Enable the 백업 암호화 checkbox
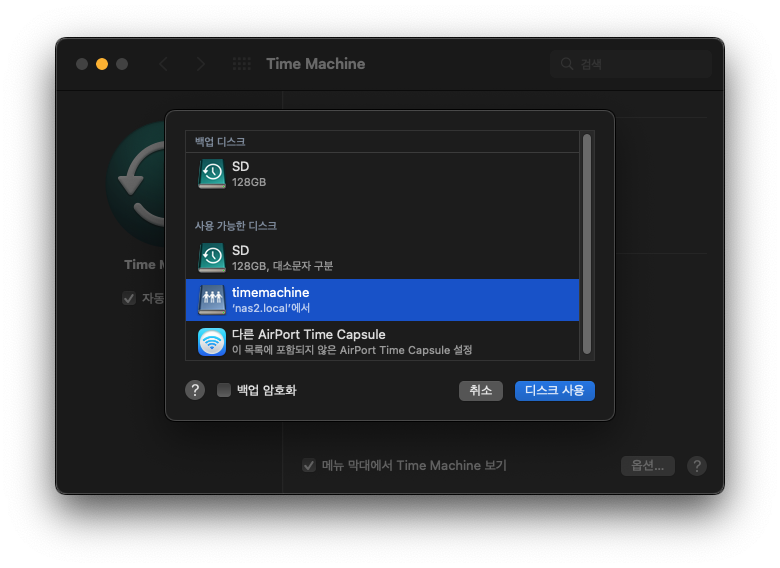Viewport: 780px width, 568px height. point(224,390)
